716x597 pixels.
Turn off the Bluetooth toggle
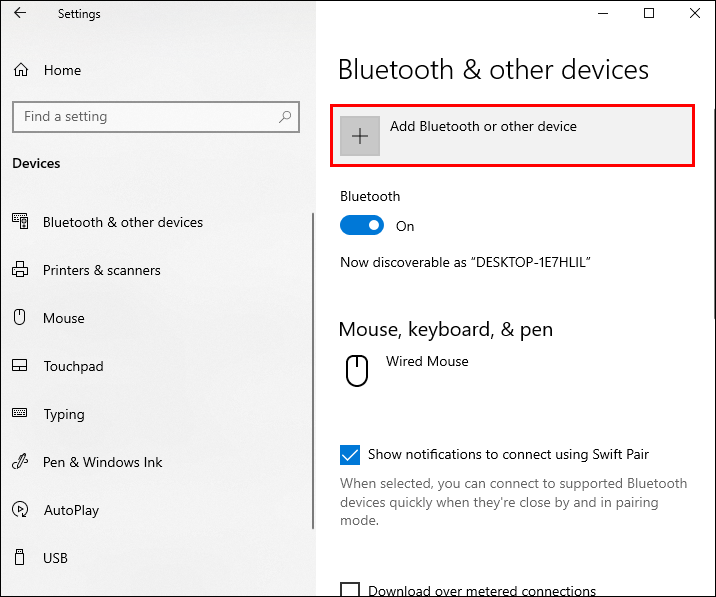[x=361, y=226]
